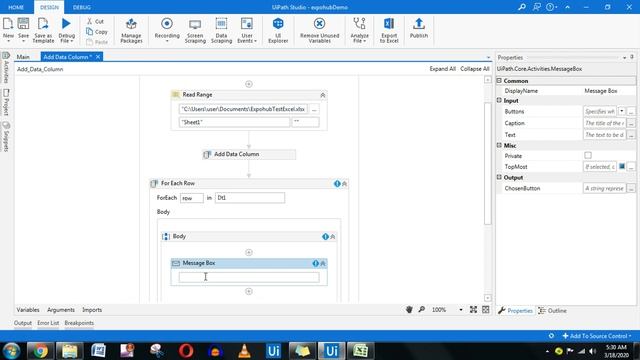Cut the selected activity
Image resolution: width=640 pixels, height=360 pixels.
pyautogui.click(x=96, y=21)
